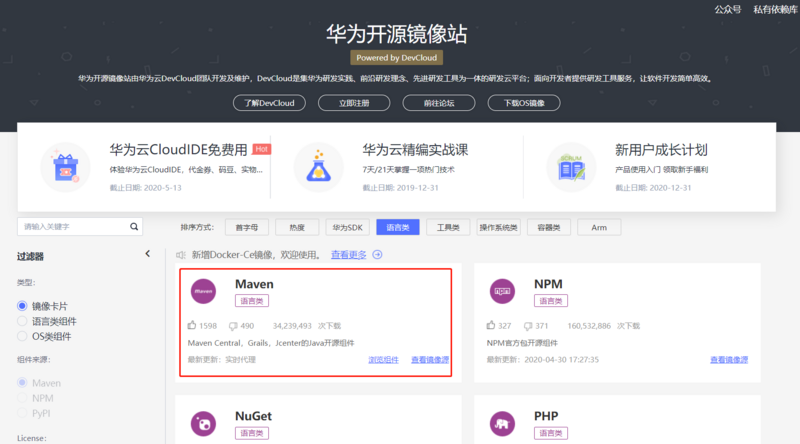Click Maven 语言类 tag

[252, 301]
